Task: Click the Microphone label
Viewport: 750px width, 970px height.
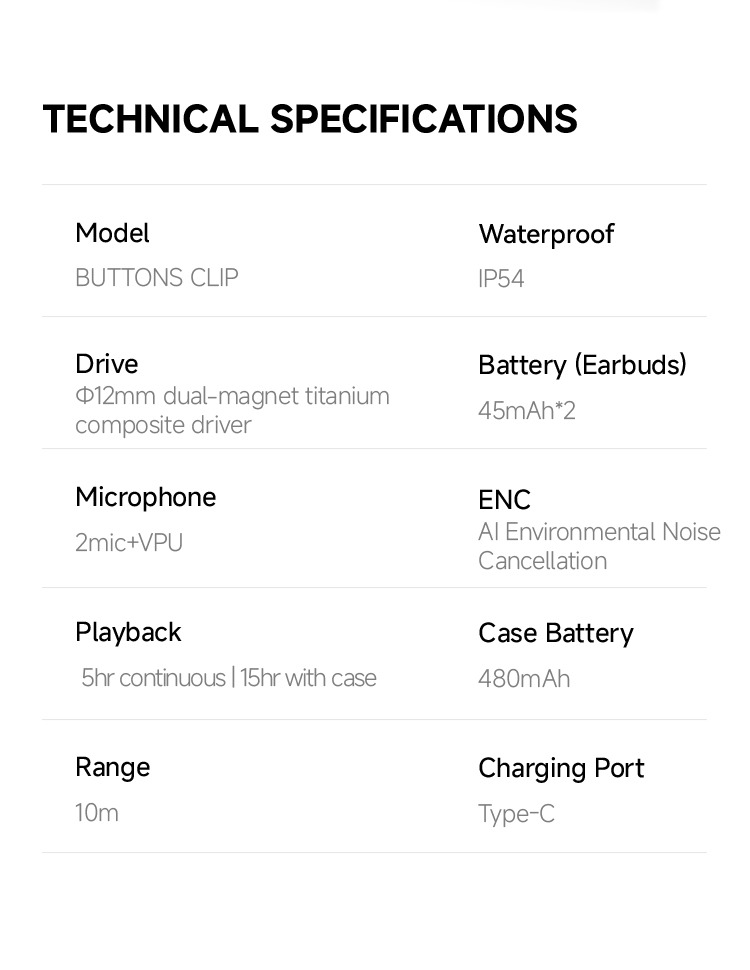Action: tap(145, 497)
